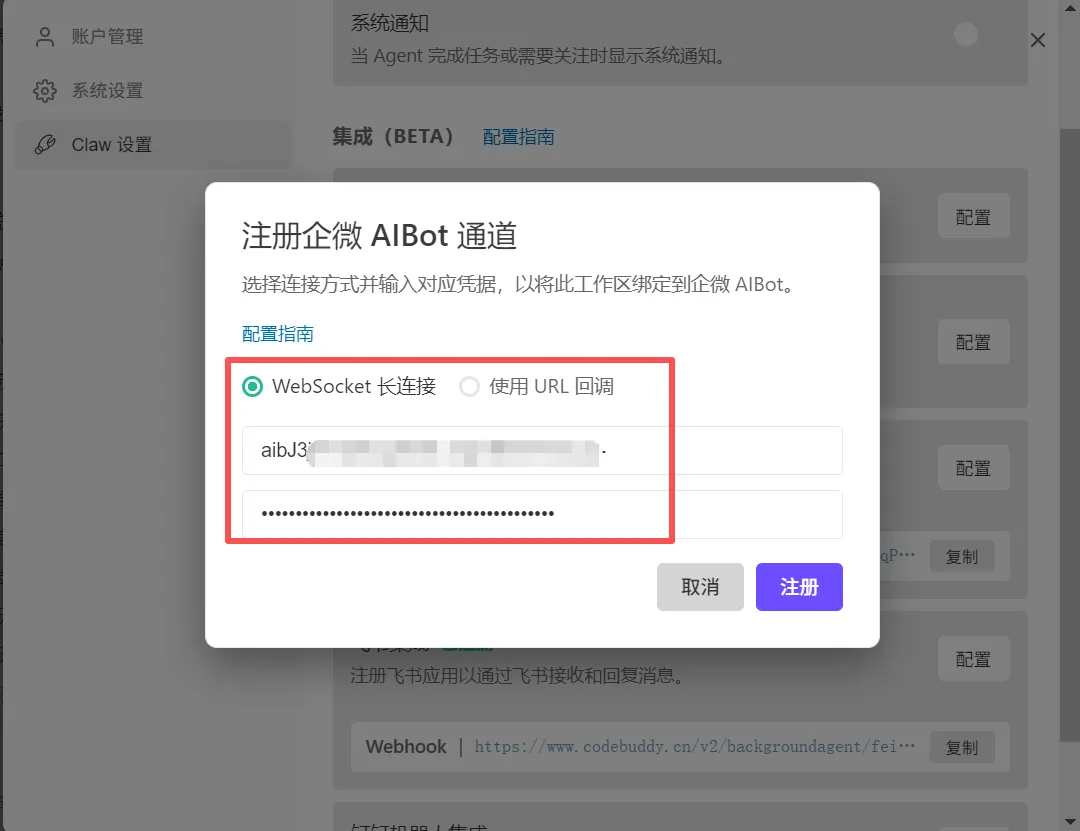The image size is (1080, 831).
Task: Open 配置指南 link inside the dialog
Action: (278, 334)
